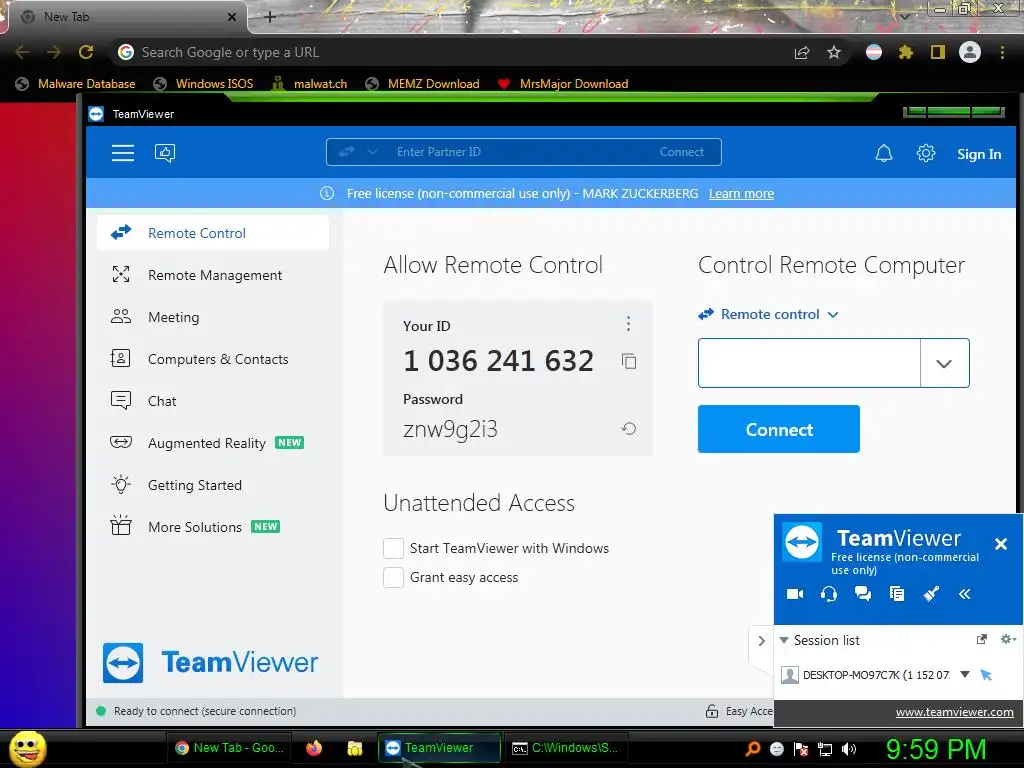Close the TeamViewer session panel with X

tap(1000, 543)
